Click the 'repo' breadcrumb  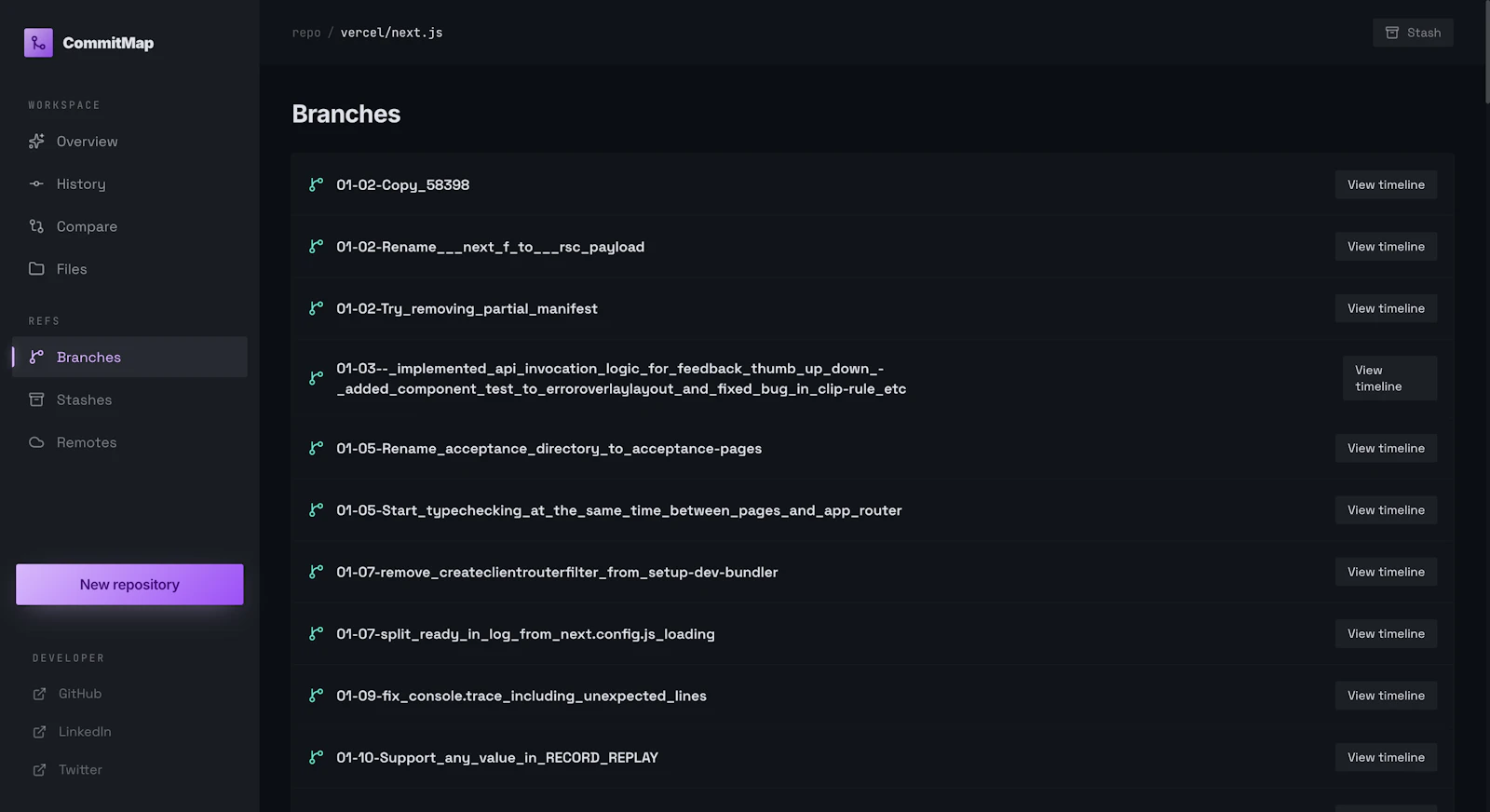306,33
